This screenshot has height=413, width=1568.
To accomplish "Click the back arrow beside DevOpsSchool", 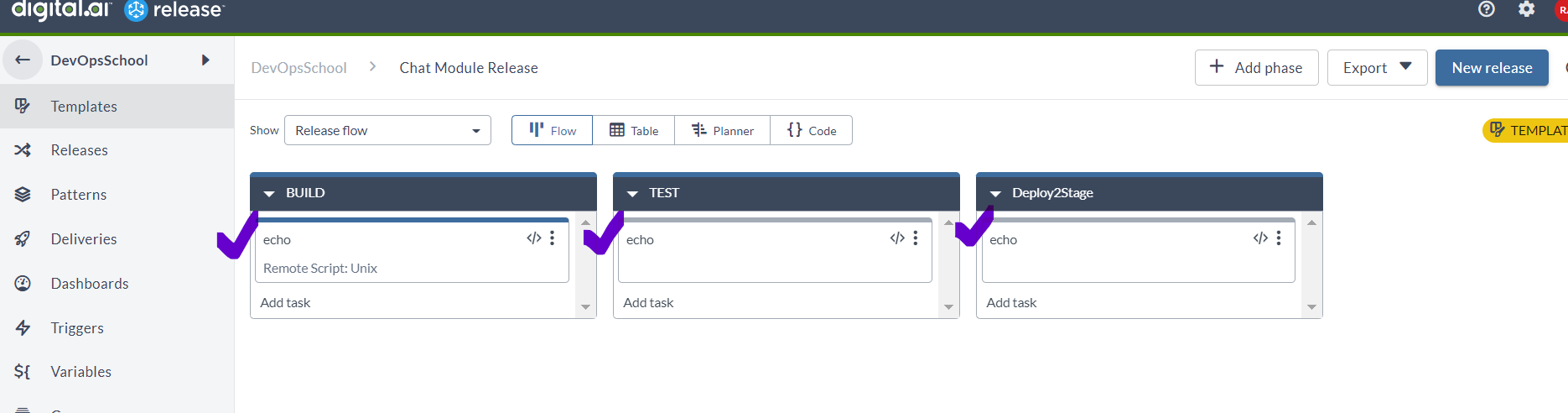I will 23,60.
